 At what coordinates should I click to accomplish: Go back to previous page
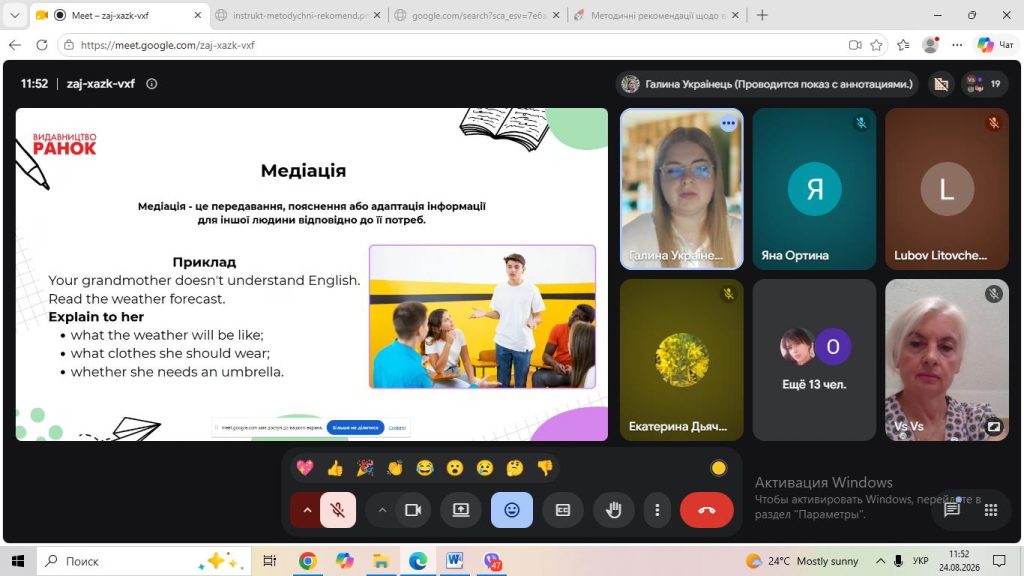pos(15,45)
